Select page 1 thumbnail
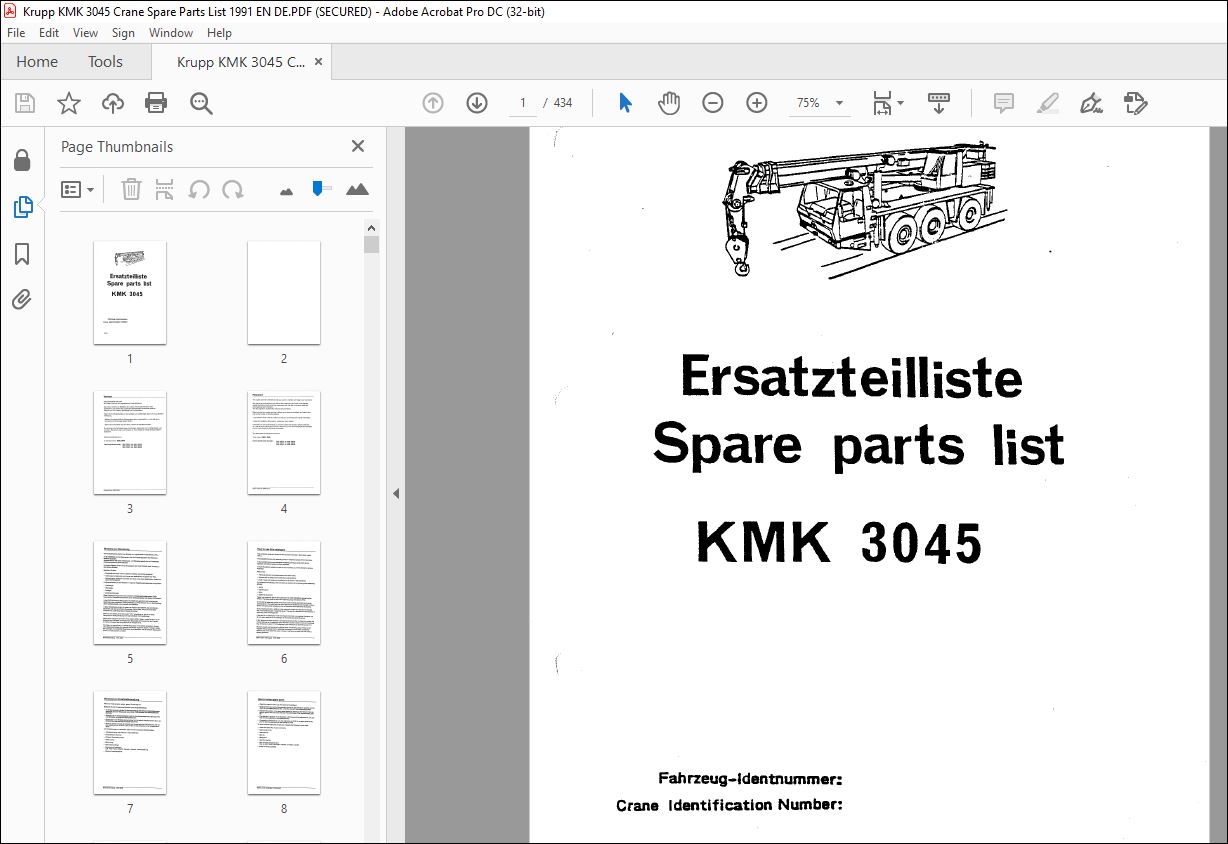1228x844 pixels. coord(130,292)
